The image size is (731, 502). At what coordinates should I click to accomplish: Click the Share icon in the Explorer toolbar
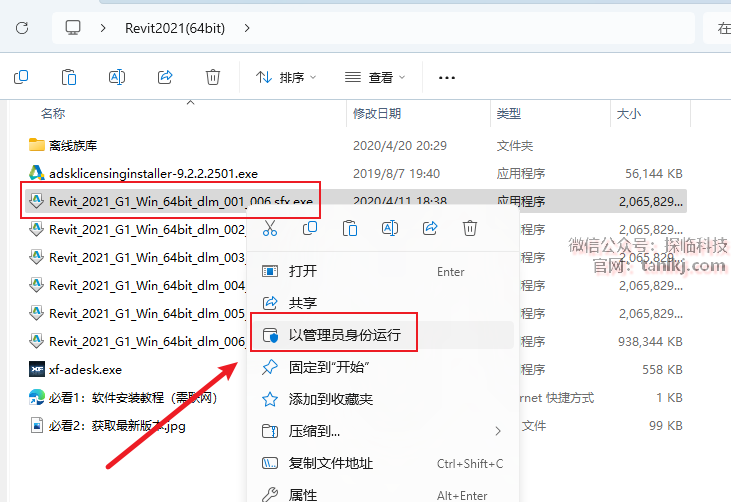click(165, 77)
